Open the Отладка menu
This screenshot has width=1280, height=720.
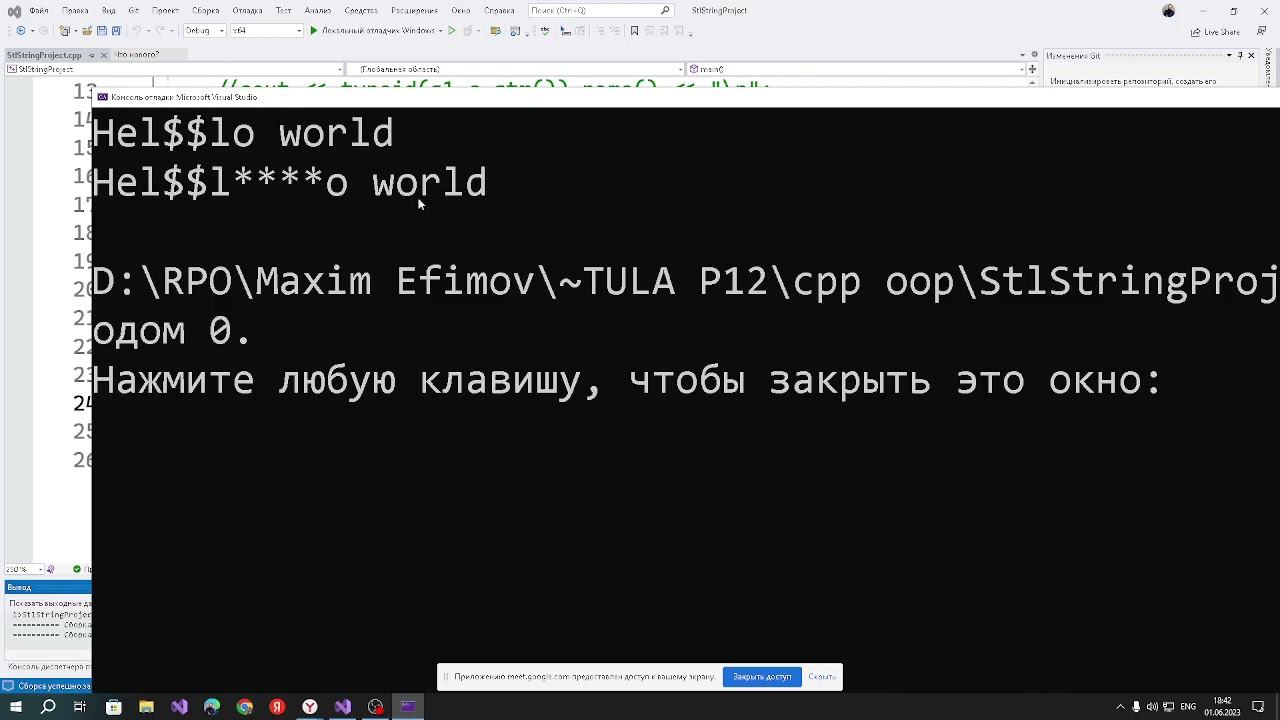247,10
